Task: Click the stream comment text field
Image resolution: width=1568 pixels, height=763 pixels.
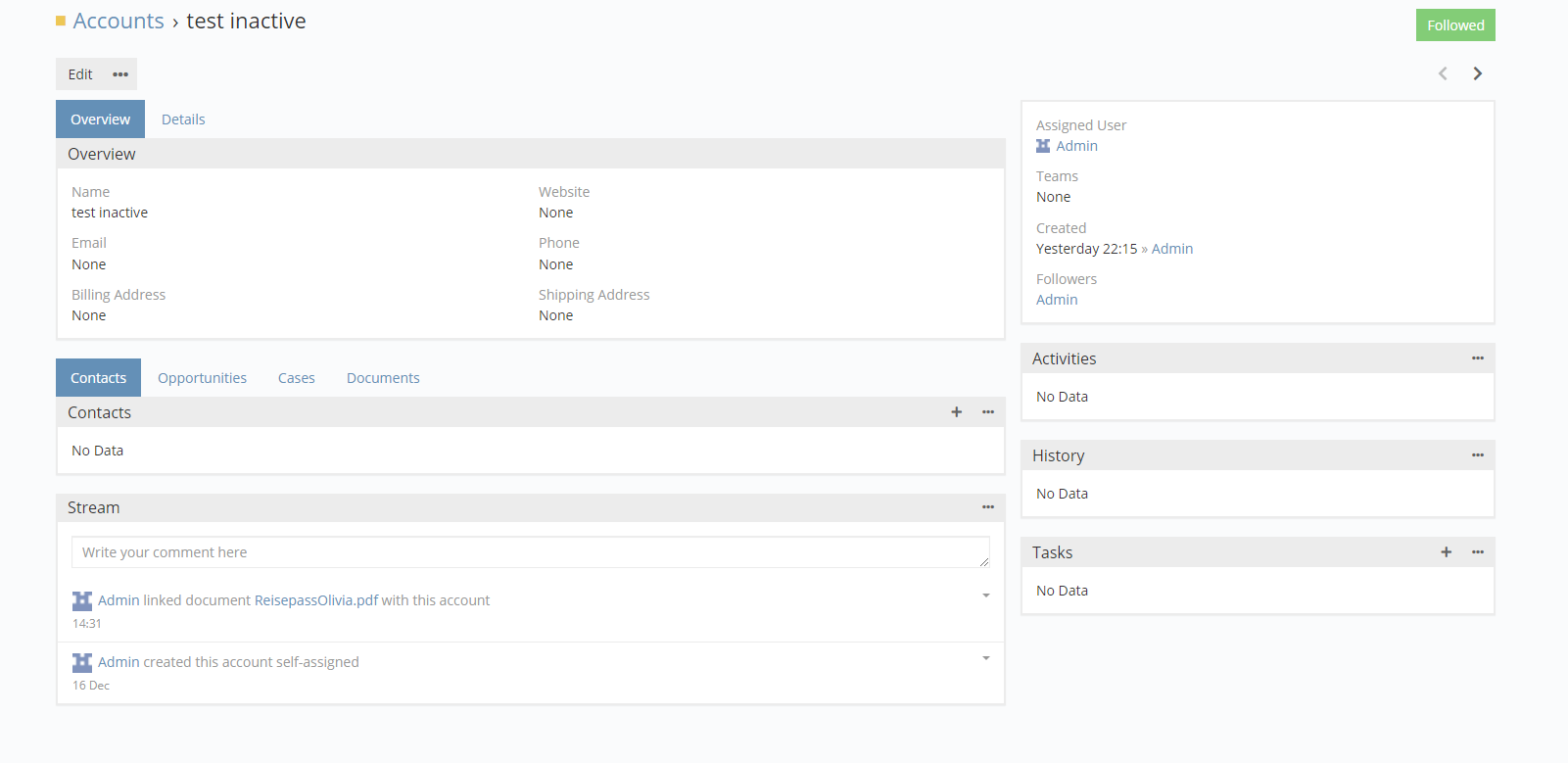Action: [530, 552]
